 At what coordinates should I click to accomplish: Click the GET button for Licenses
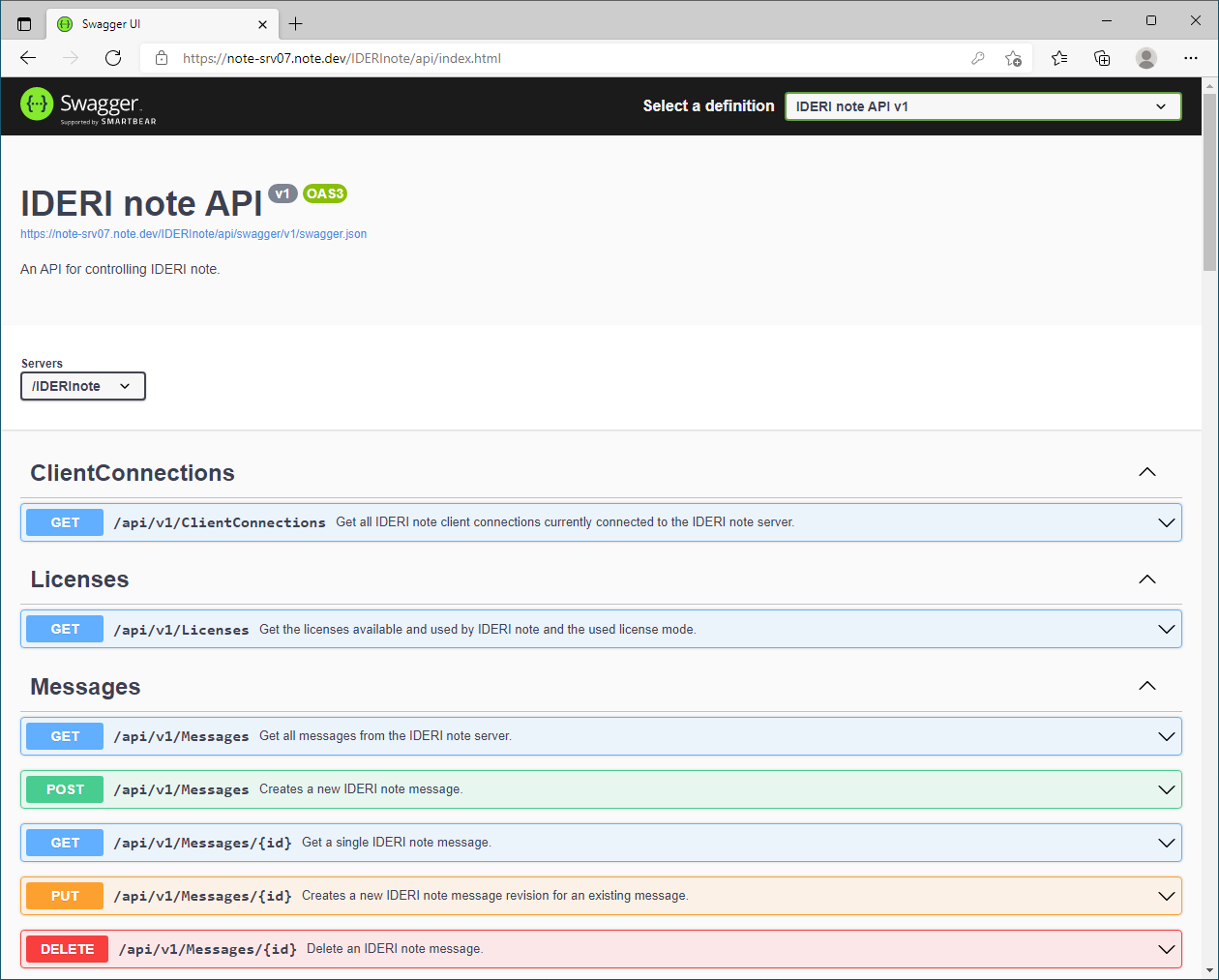tap(65, 629)
